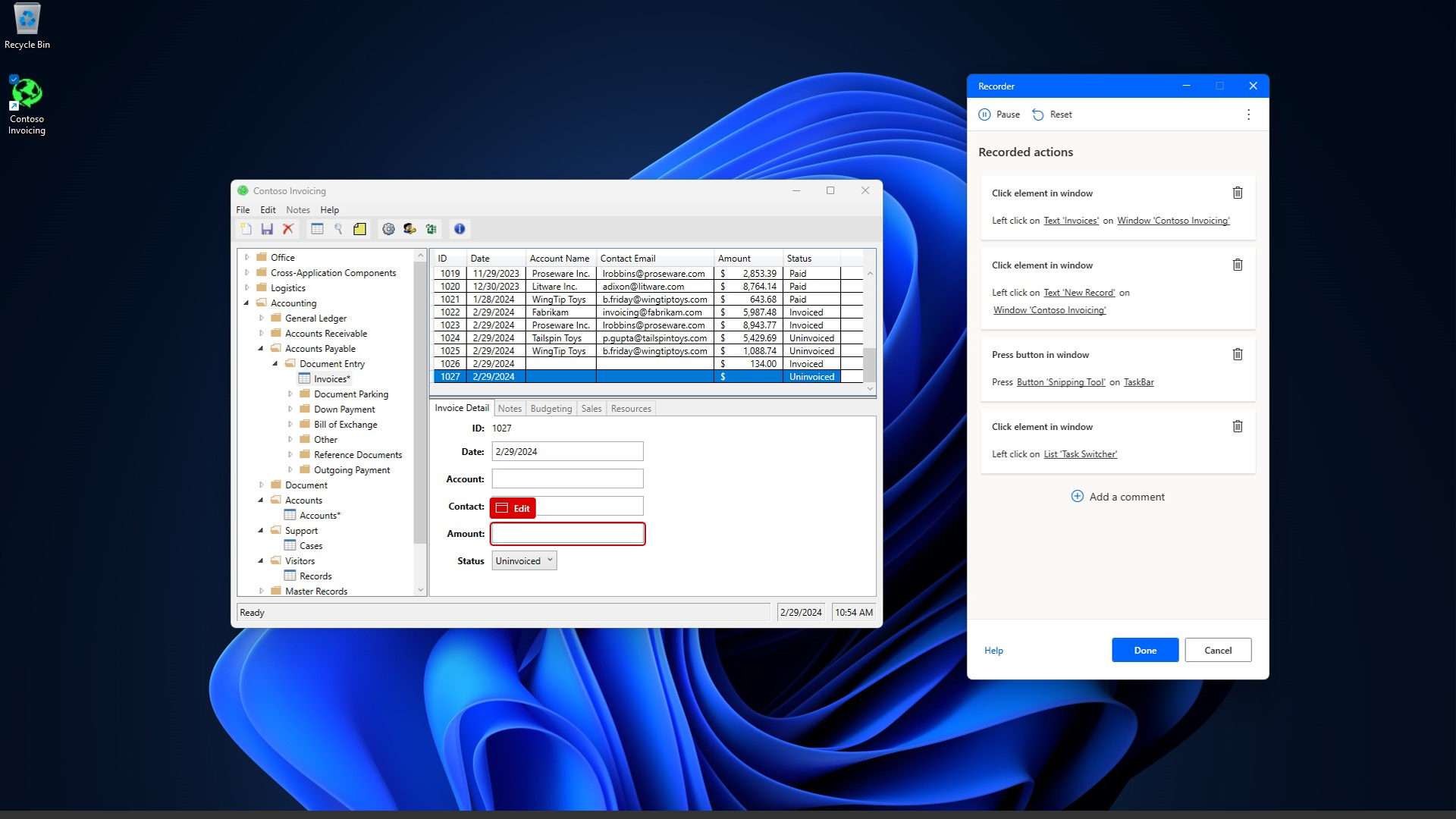
Task: Delete record with the red X toolbar icon
Action: pos(288,229)
